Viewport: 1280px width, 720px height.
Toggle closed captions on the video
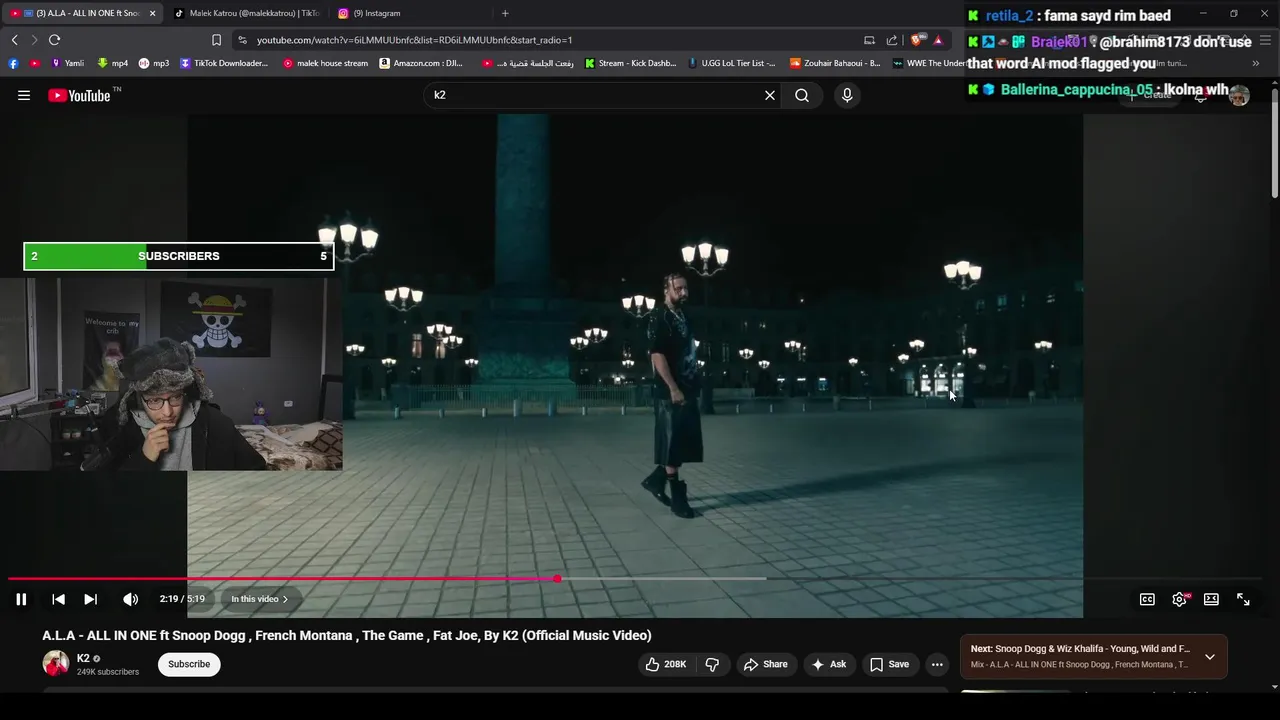(x=1147, y=599)
